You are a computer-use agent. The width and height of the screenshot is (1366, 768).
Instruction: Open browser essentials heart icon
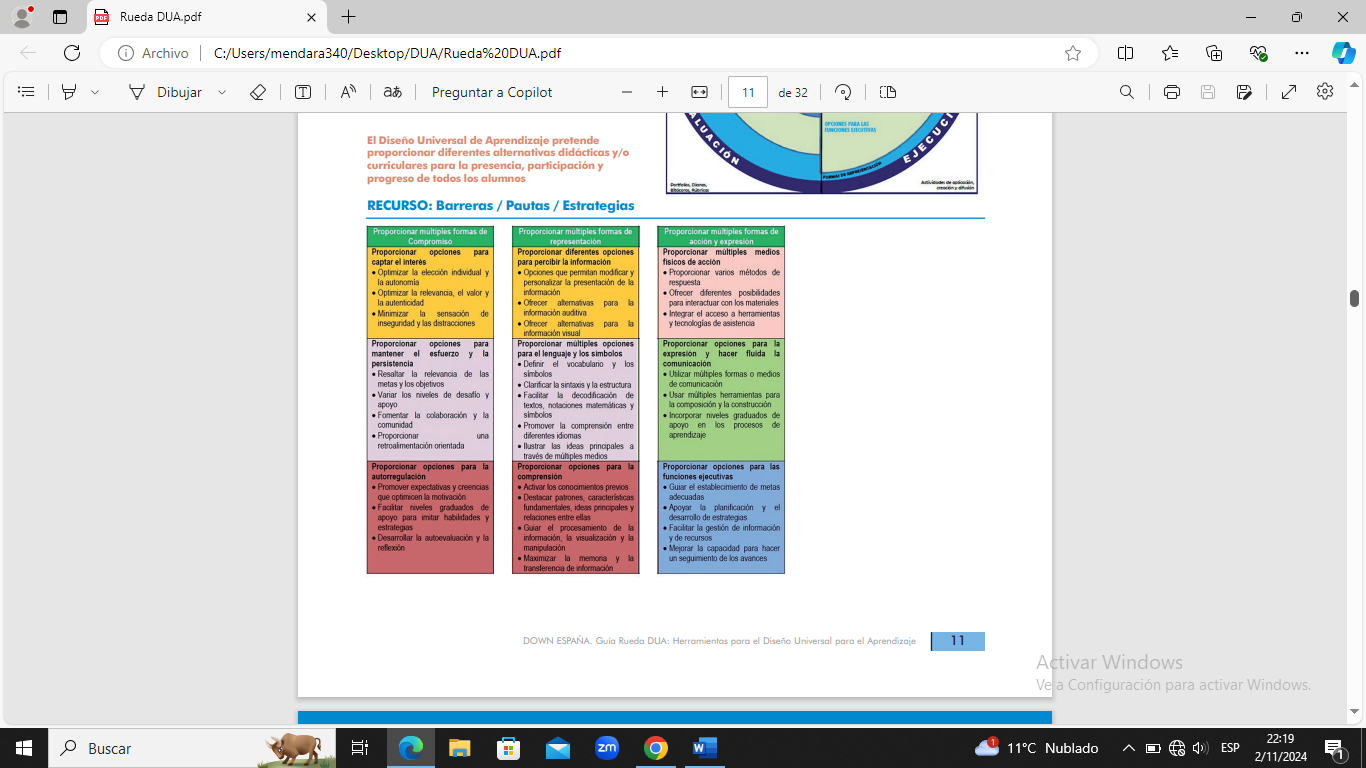1258,53
